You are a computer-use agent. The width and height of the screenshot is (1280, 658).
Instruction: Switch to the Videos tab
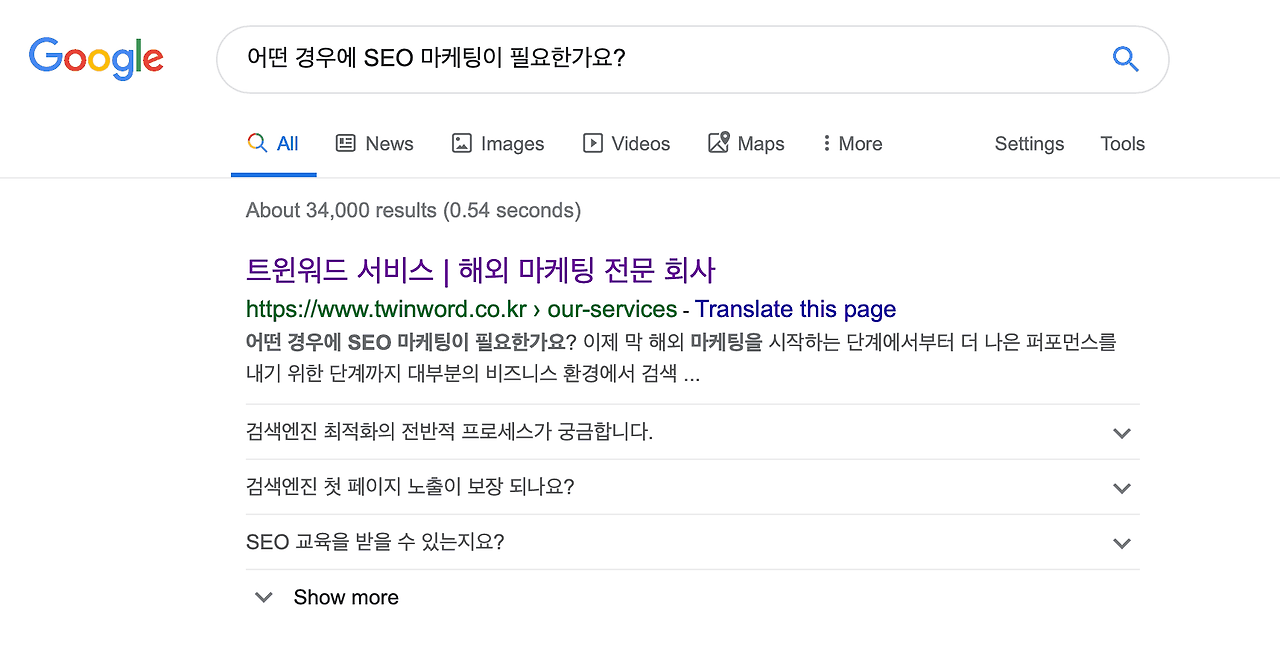(640, 144)
